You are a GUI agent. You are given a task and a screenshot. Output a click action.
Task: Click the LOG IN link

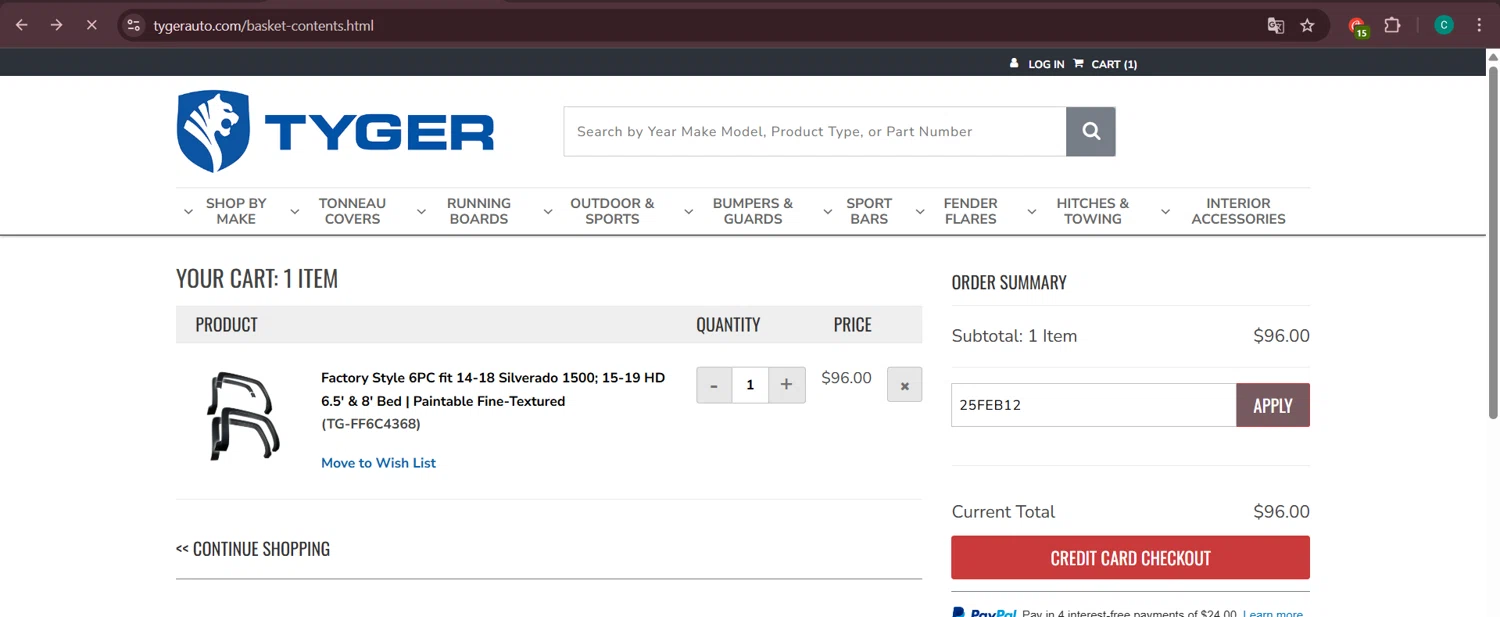click(1046, 64)
